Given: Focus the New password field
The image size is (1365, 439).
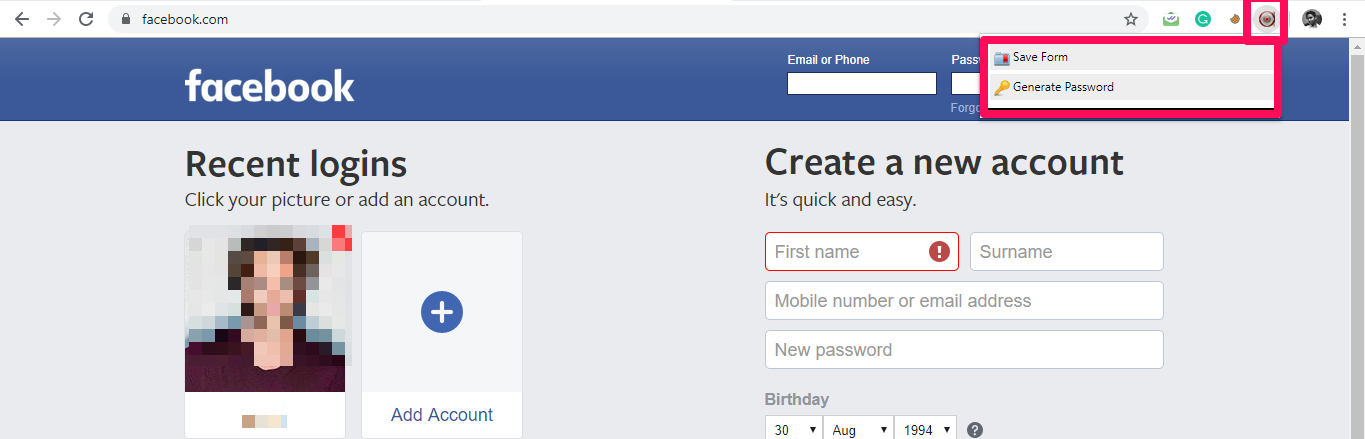Looking at the screenshot, I should (x=964, y=350).
